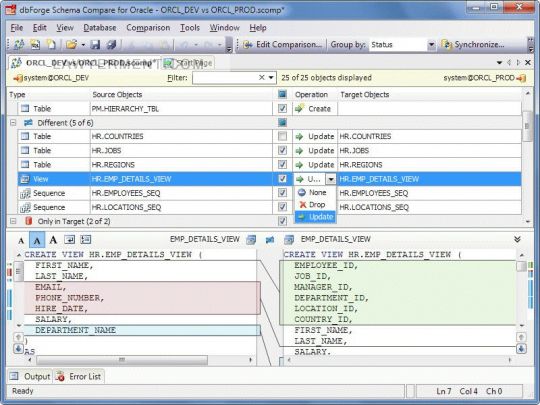Click the previous difference arrow in left pane
The image size is (540, 405).
18,337
